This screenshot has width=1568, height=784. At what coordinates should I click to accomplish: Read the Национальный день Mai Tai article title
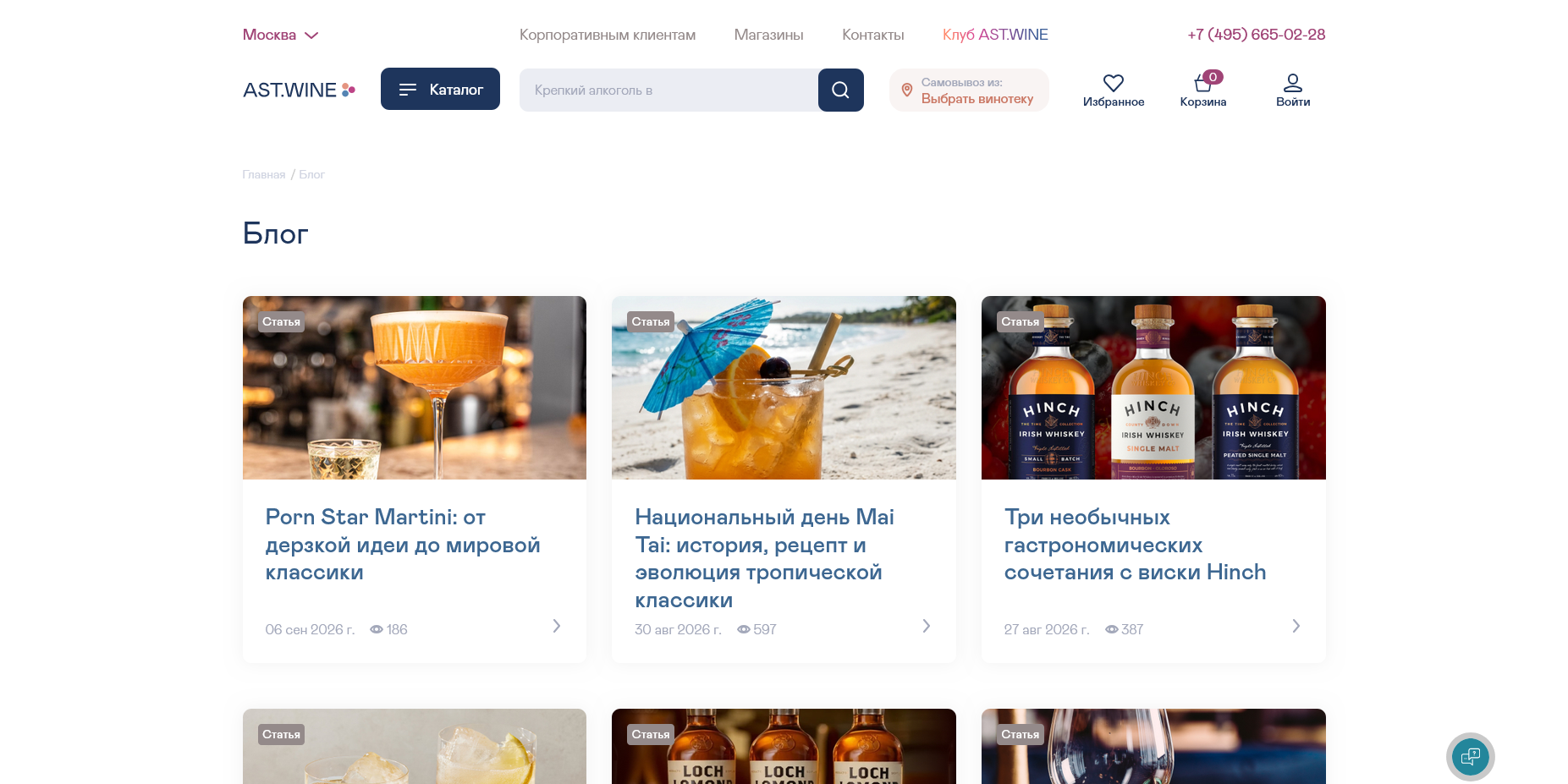(x=764, y=558)
